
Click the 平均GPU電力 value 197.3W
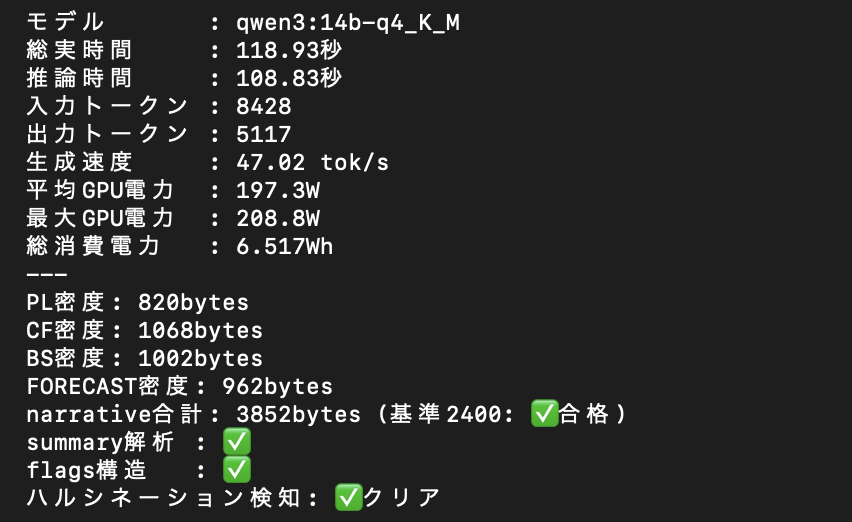pyautogui.click(x=278, y=191)
